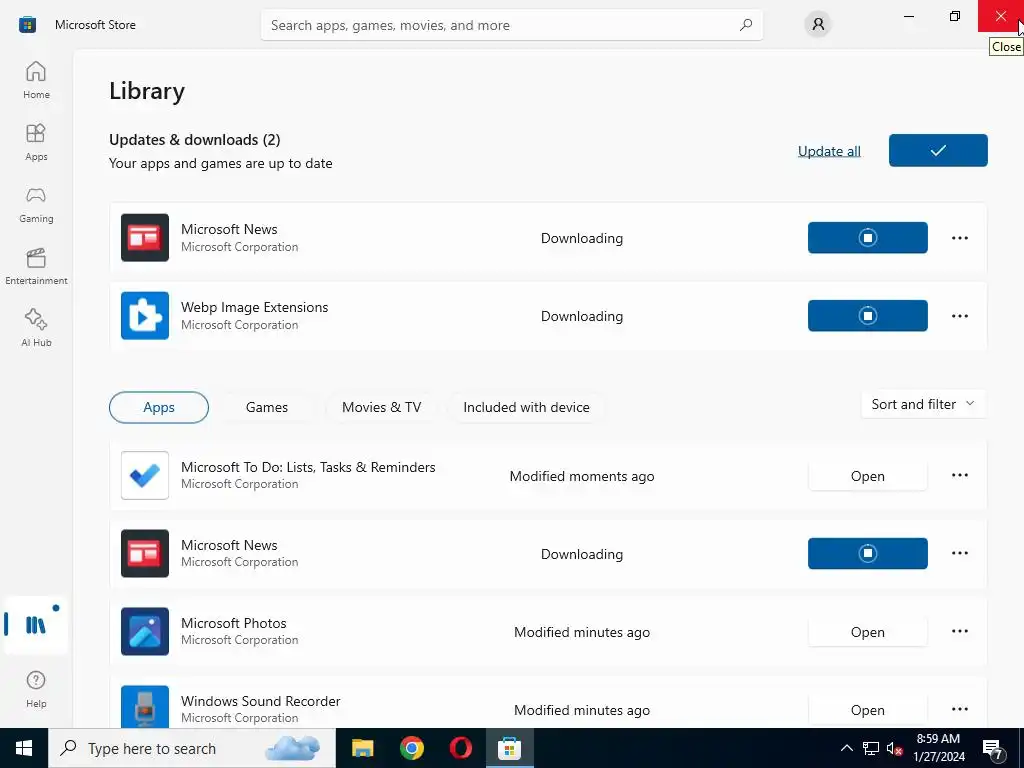Stop Microsoft News download in Apps list
This screenshot has width=1024, height=768.
[867, 553]
